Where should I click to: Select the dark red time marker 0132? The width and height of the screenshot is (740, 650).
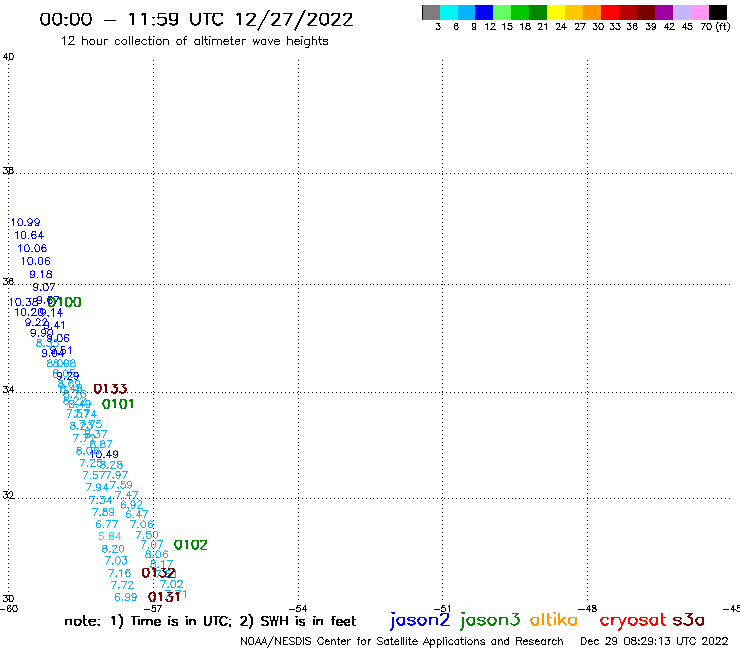(x=159, y=573)
